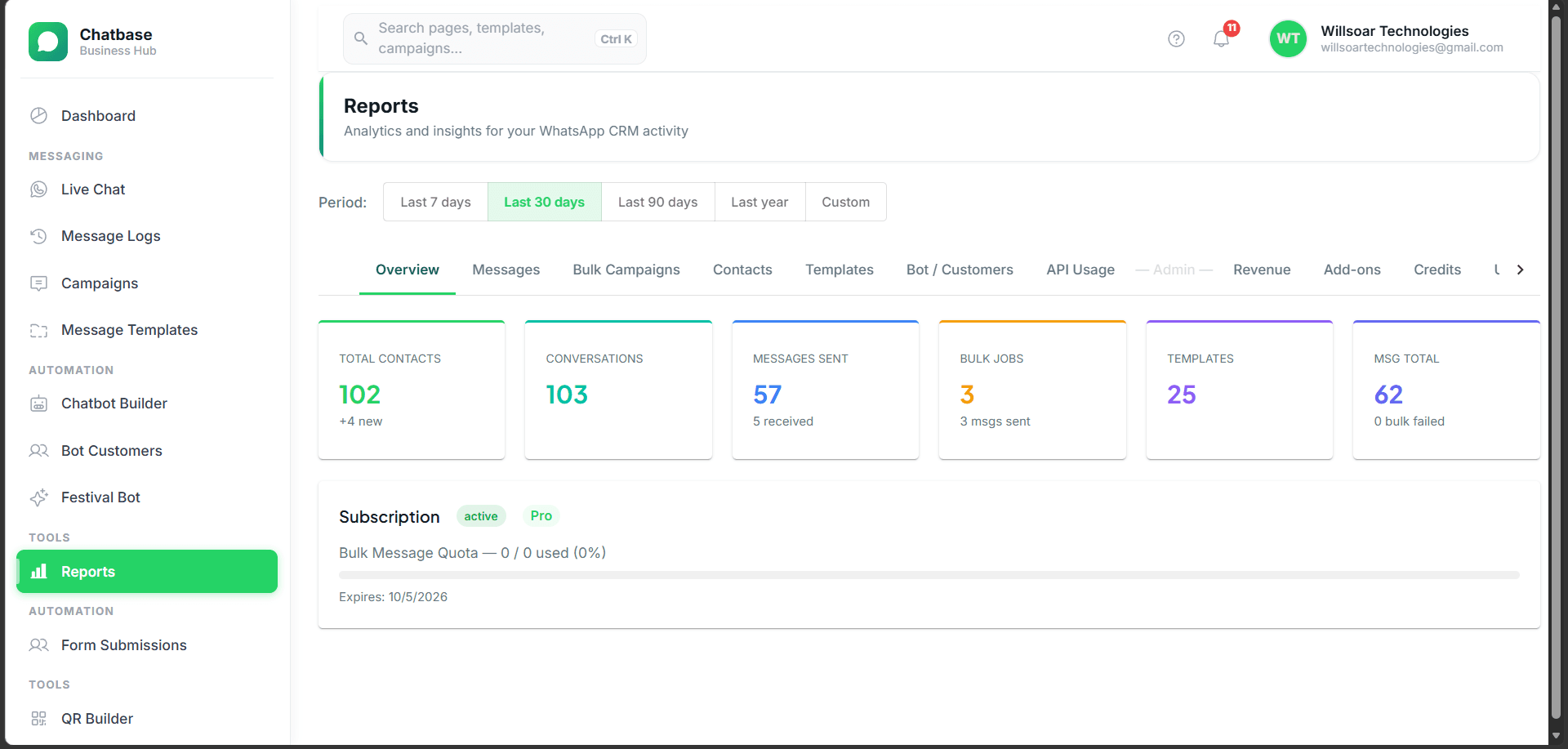Viewport: 1568px width, 749px height.
Task: Open the API Usage tab
Action: coord(1080,270)
